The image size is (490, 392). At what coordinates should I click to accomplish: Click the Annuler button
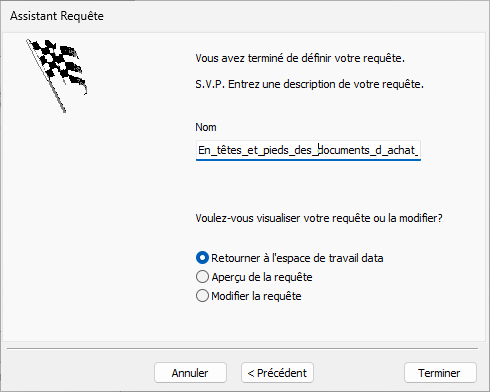pos(190,373)
